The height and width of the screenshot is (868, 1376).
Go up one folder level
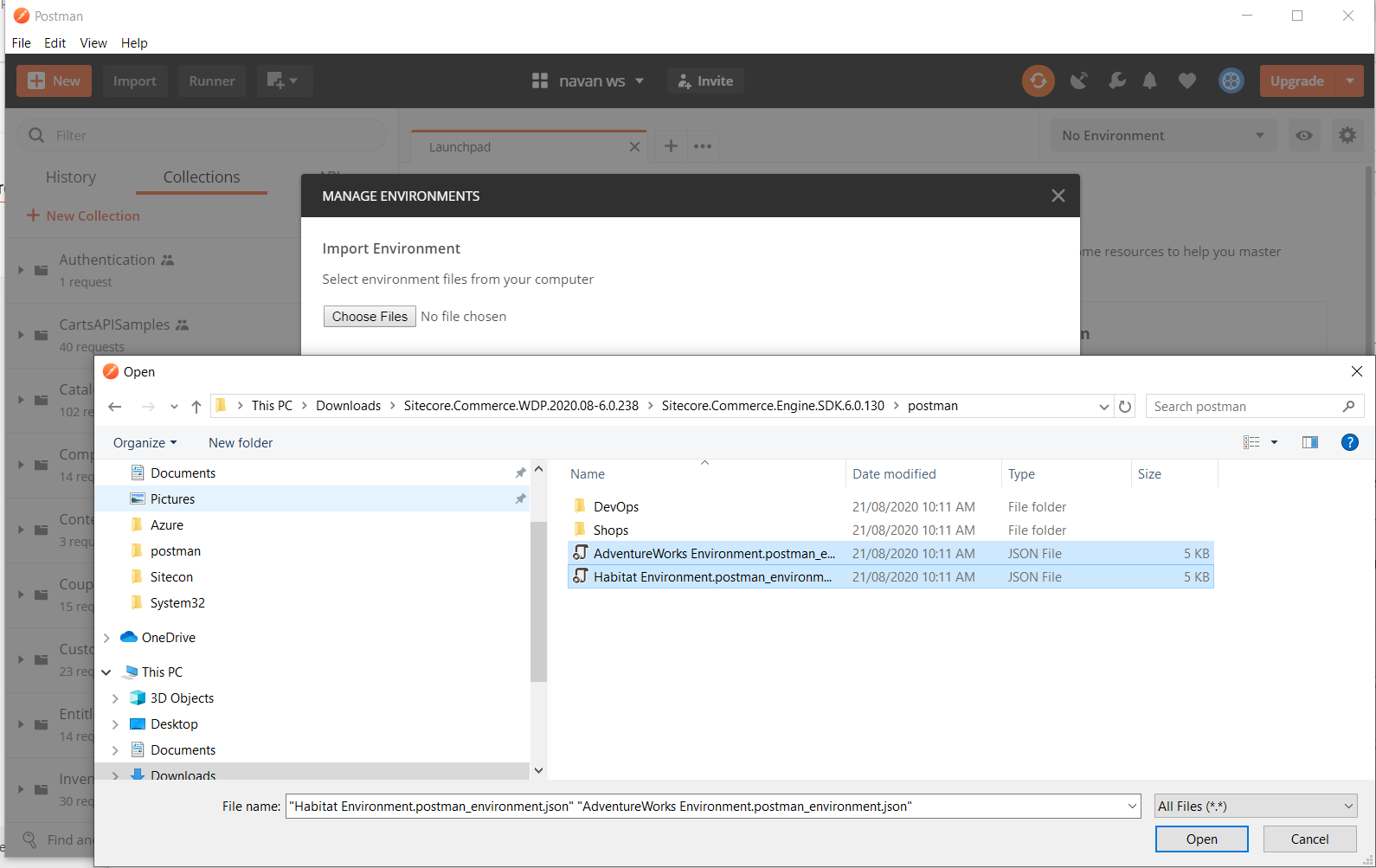coord(196,406)
